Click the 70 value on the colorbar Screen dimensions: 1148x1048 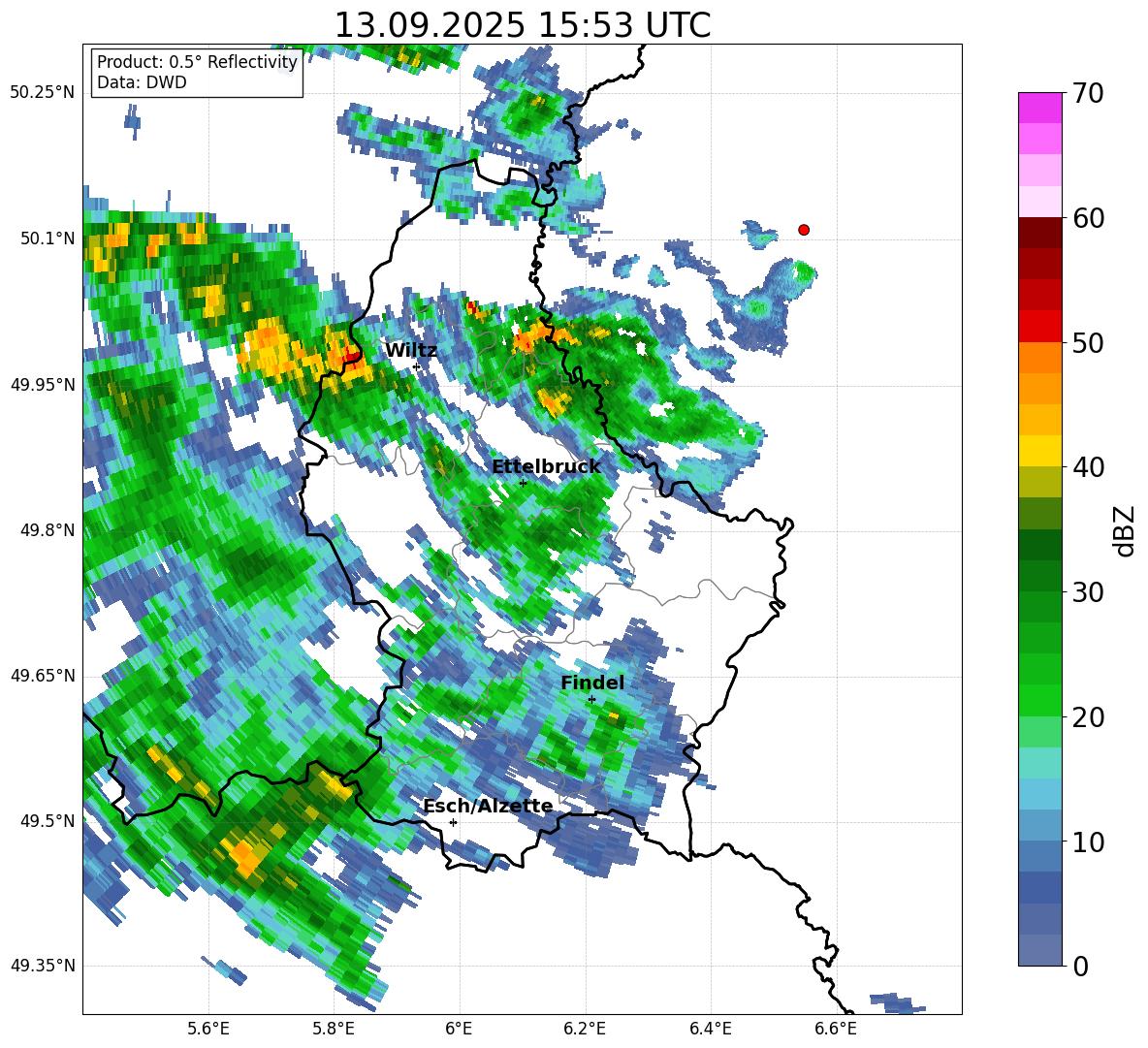[x=1088, y=93]
